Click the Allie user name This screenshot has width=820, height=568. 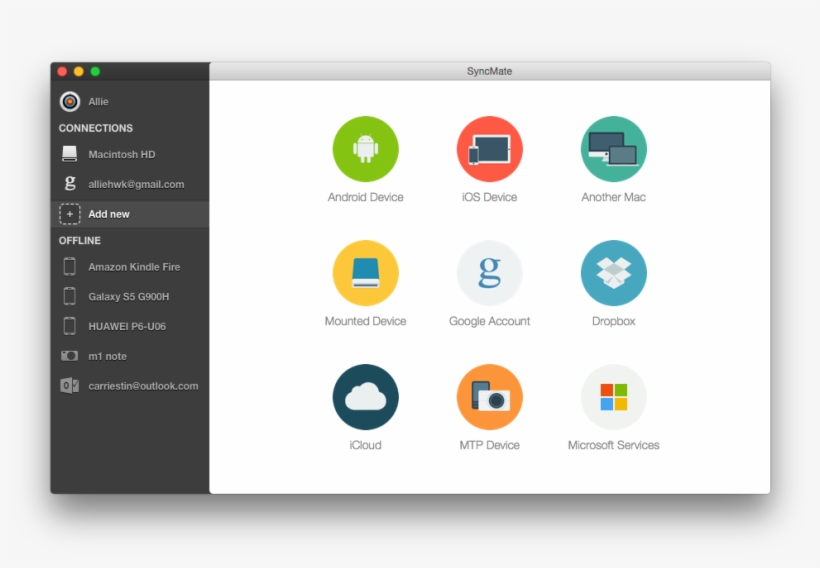pyautogui.click(x=98, y=101)
